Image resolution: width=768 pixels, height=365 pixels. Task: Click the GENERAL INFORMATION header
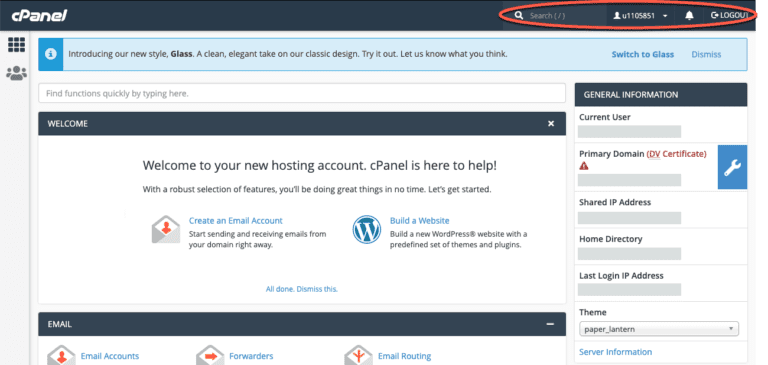click(631, 95)
